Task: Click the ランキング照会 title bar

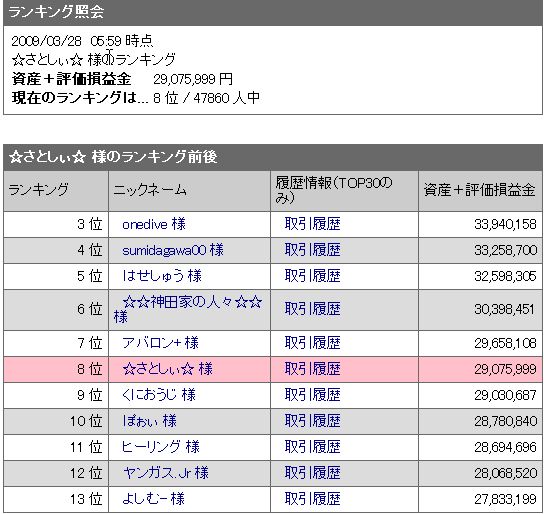Action: point(273,12)
